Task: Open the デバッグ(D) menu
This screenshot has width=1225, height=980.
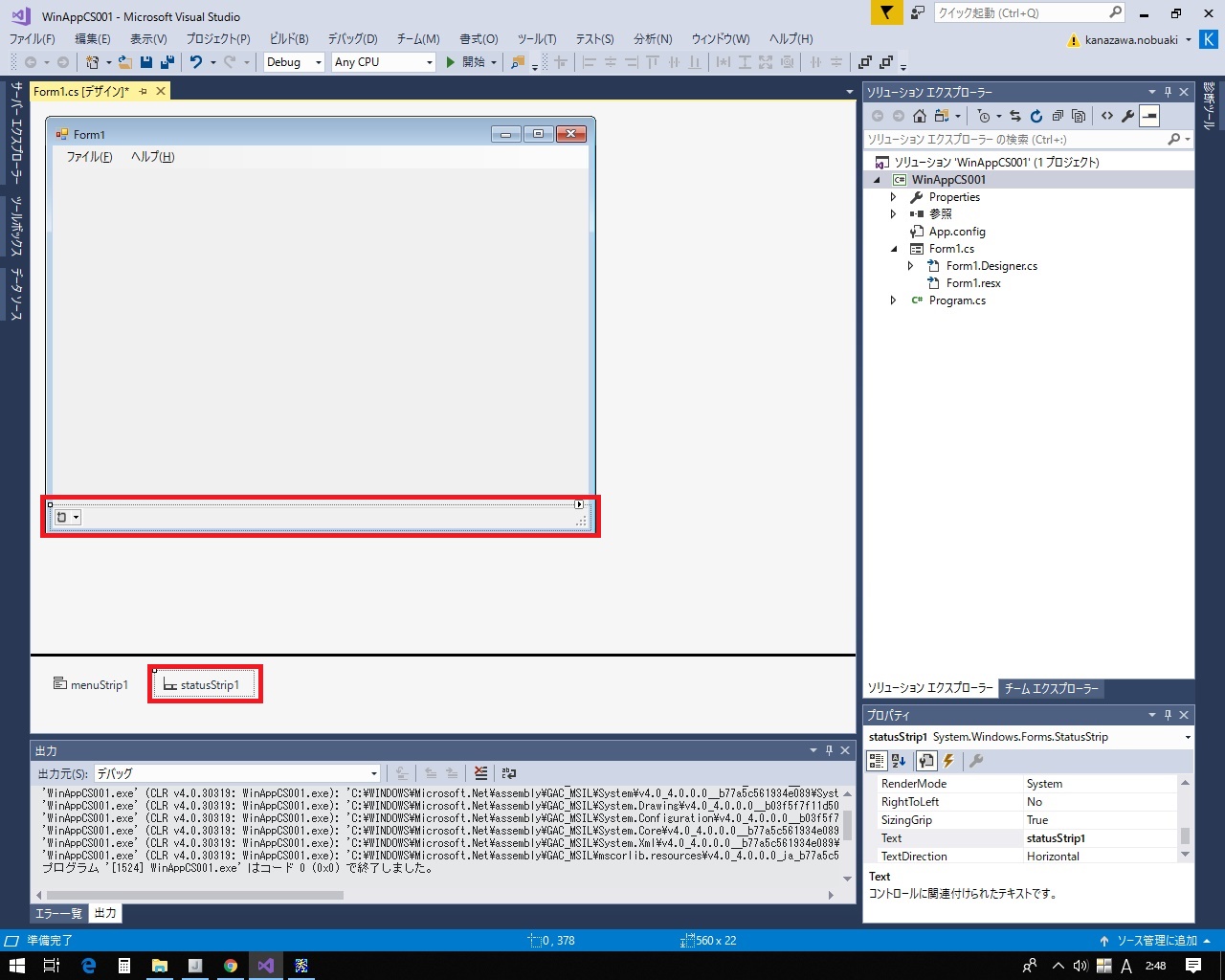Action: point(353,39)
